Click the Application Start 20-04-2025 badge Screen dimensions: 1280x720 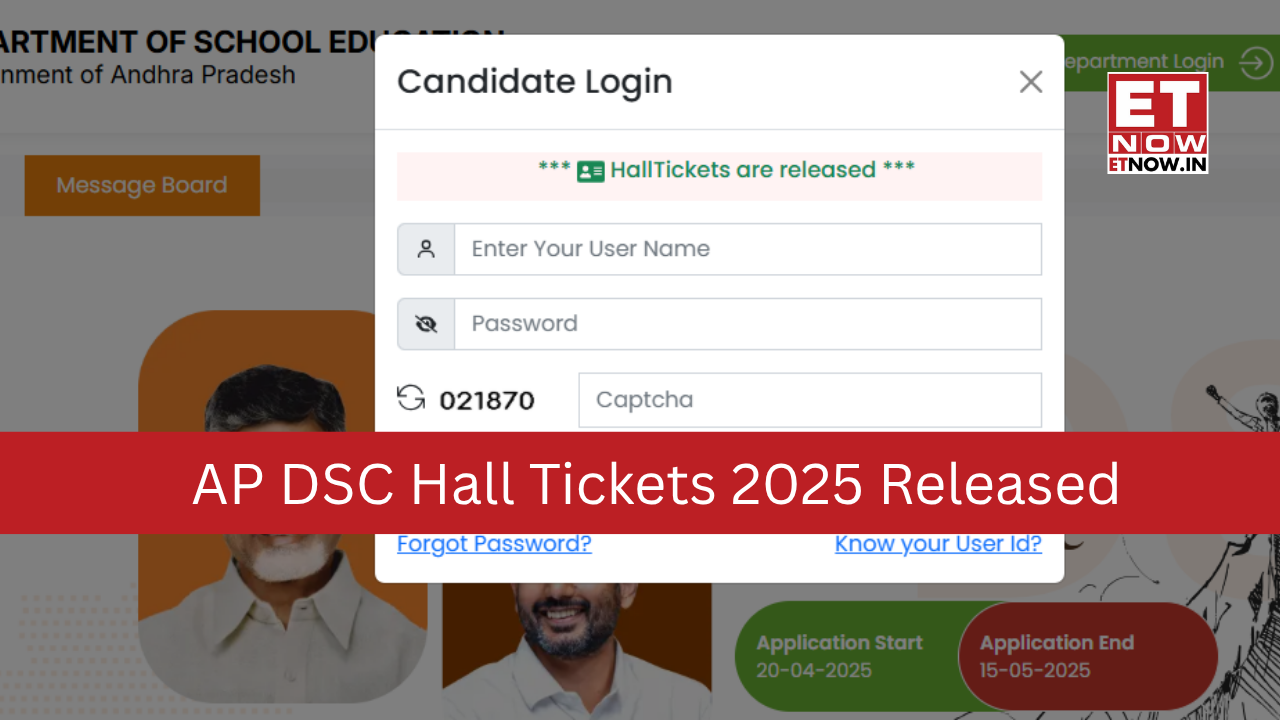840,656
